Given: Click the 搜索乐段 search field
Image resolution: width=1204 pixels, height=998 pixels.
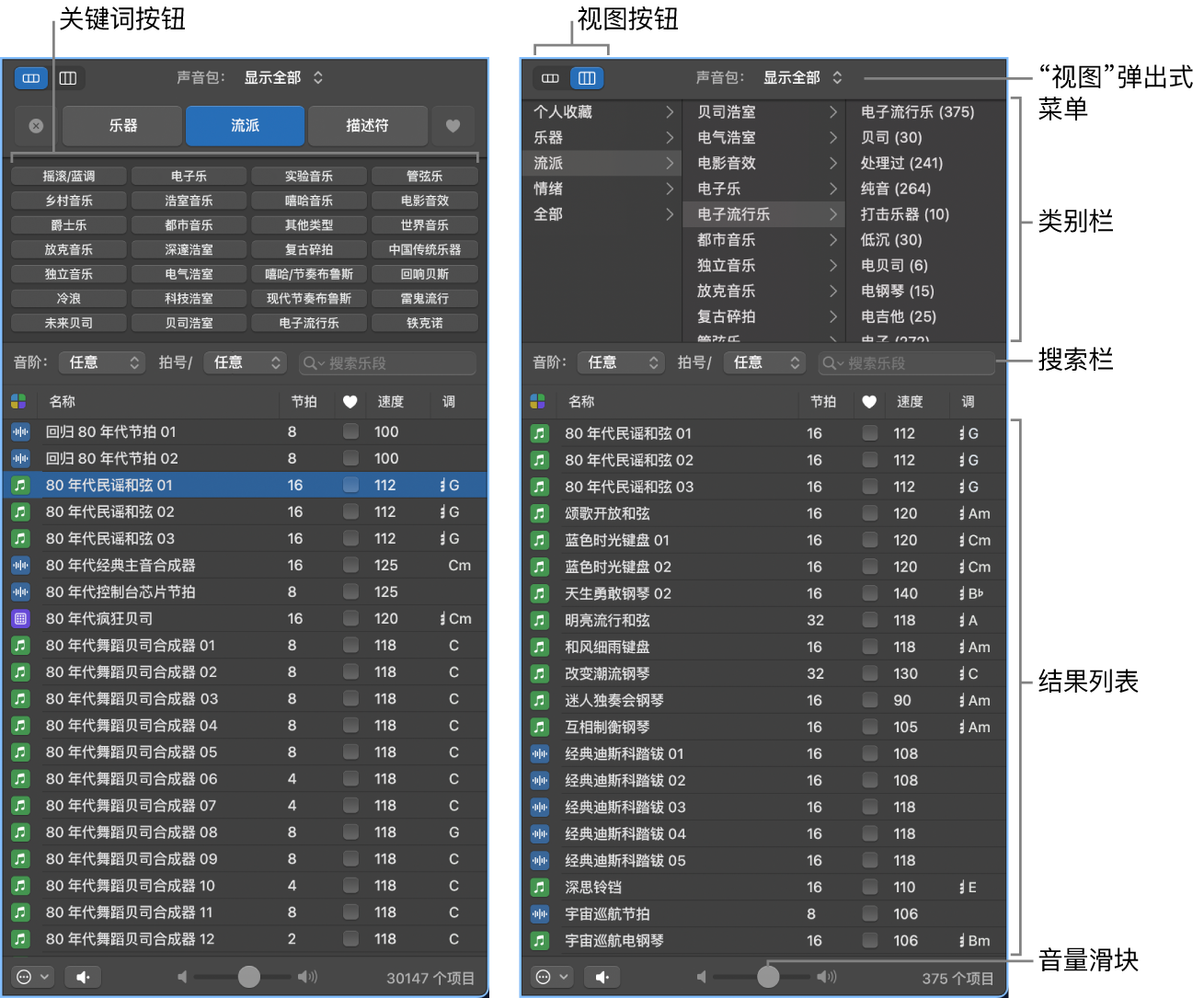Looking at the screenshot, I should coord(386,363).
